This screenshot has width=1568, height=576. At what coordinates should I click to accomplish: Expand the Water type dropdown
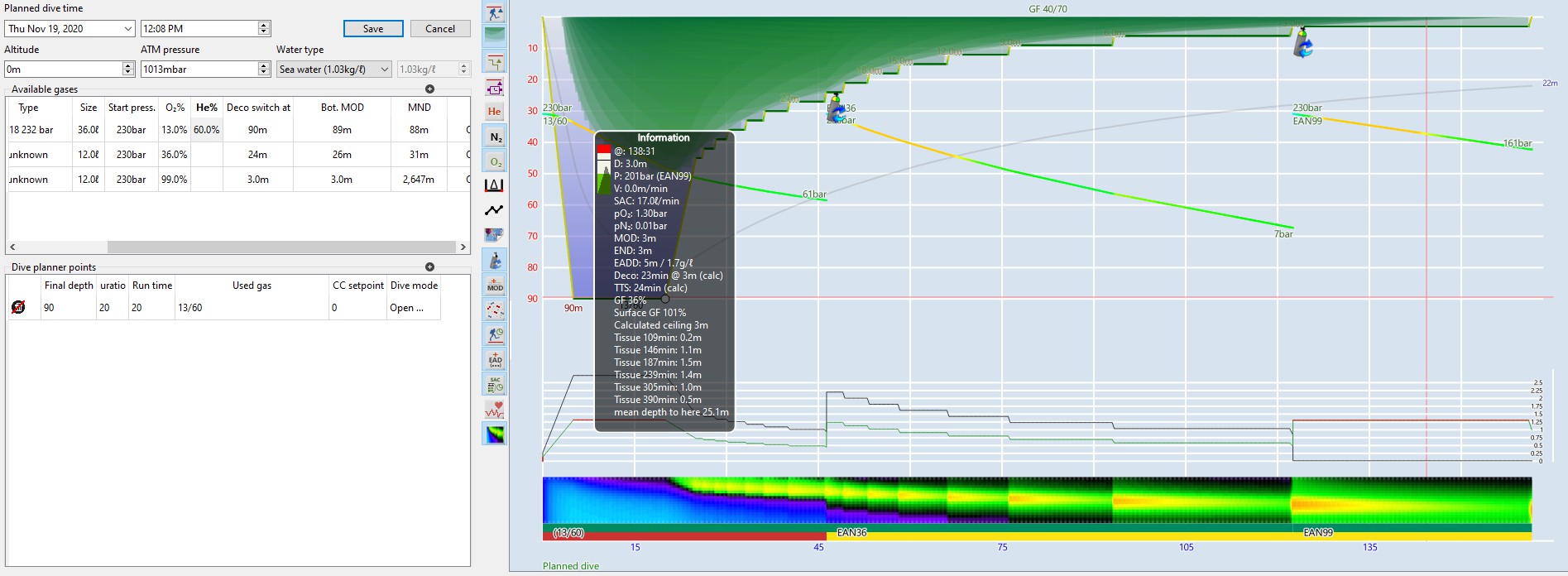coord(384,70)
